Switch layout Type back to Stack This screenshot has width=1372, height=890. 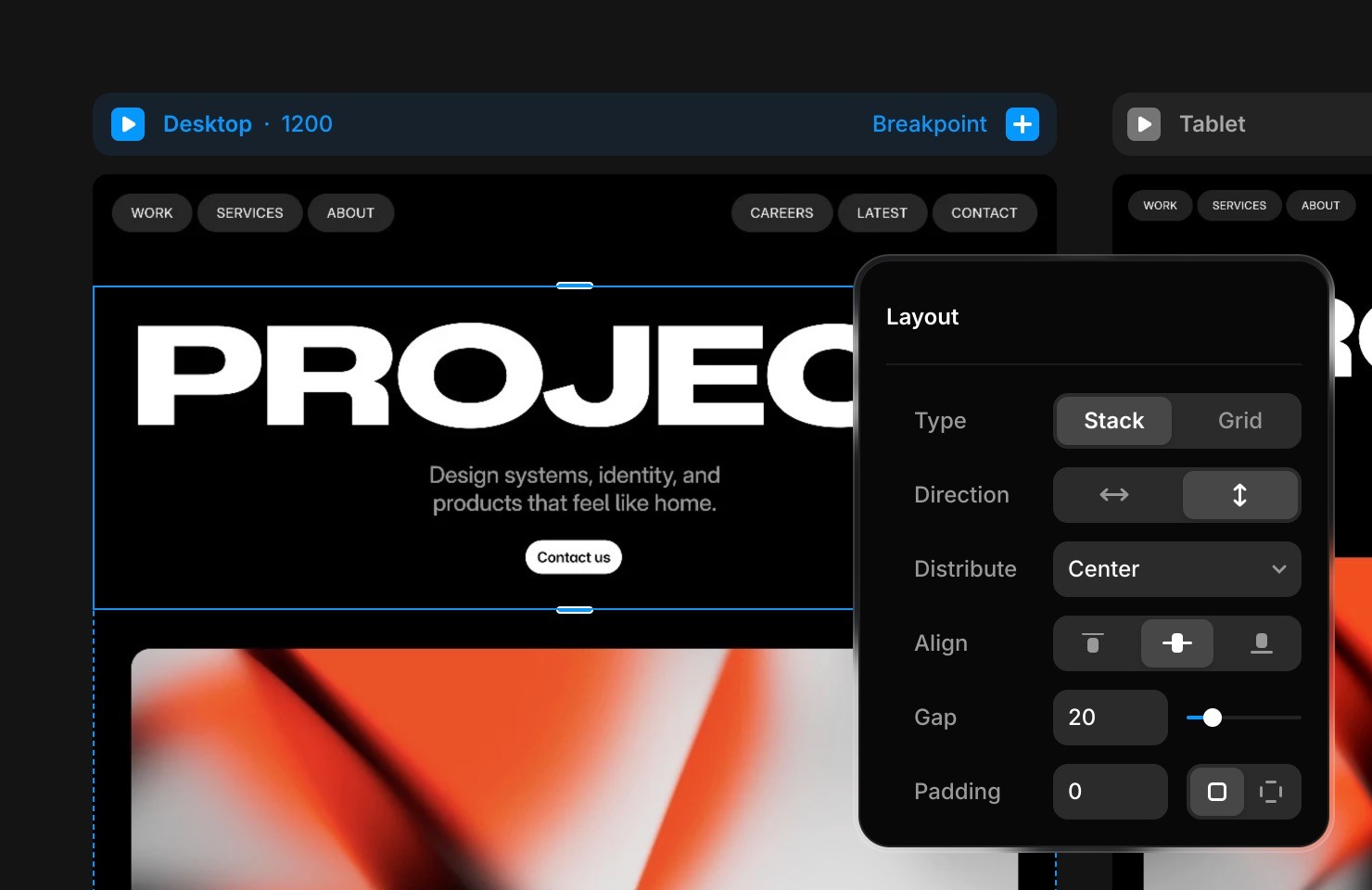click(1112, 420)
